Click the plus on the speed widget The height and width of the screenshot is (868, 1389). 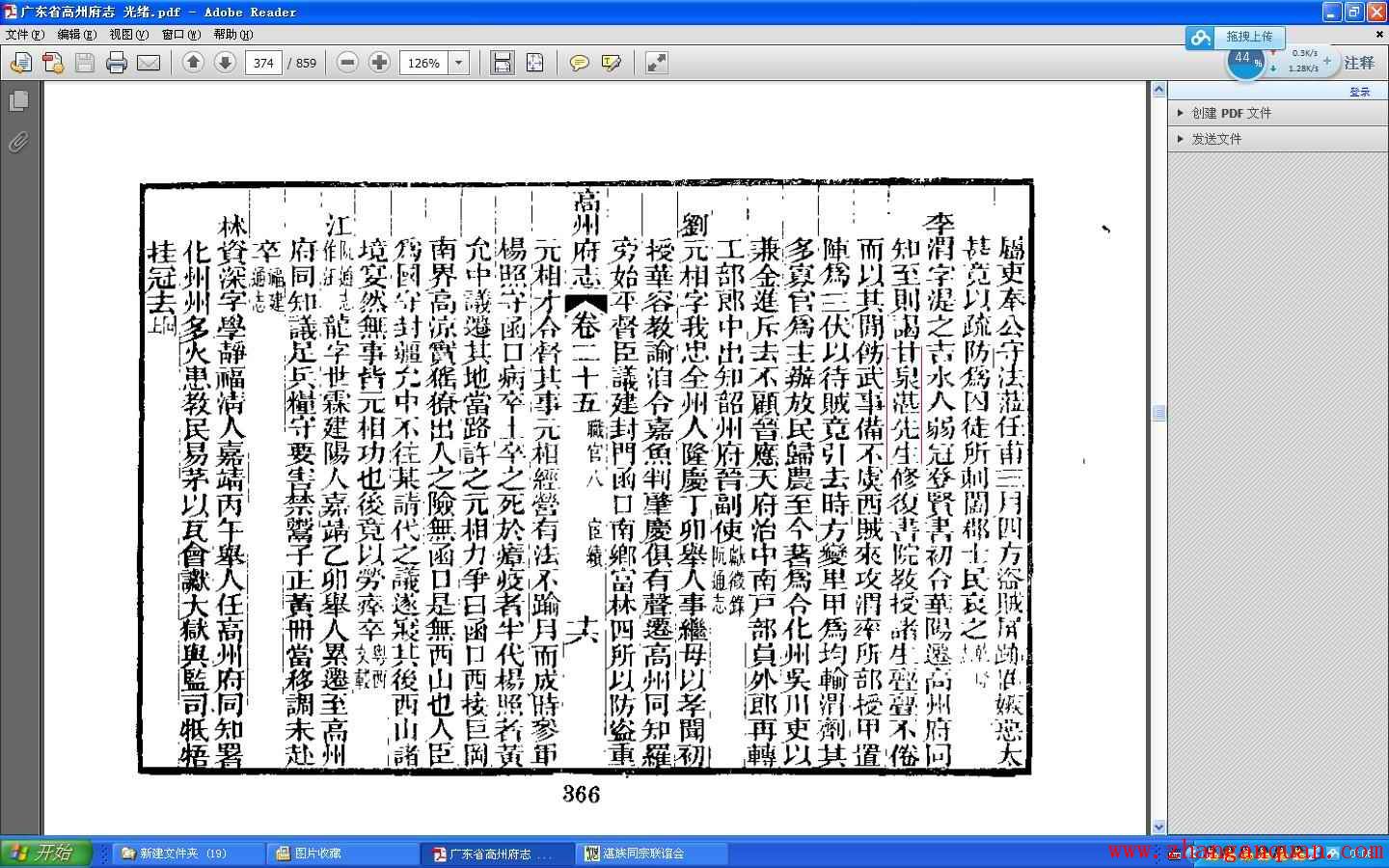[x=1327, y=60]
